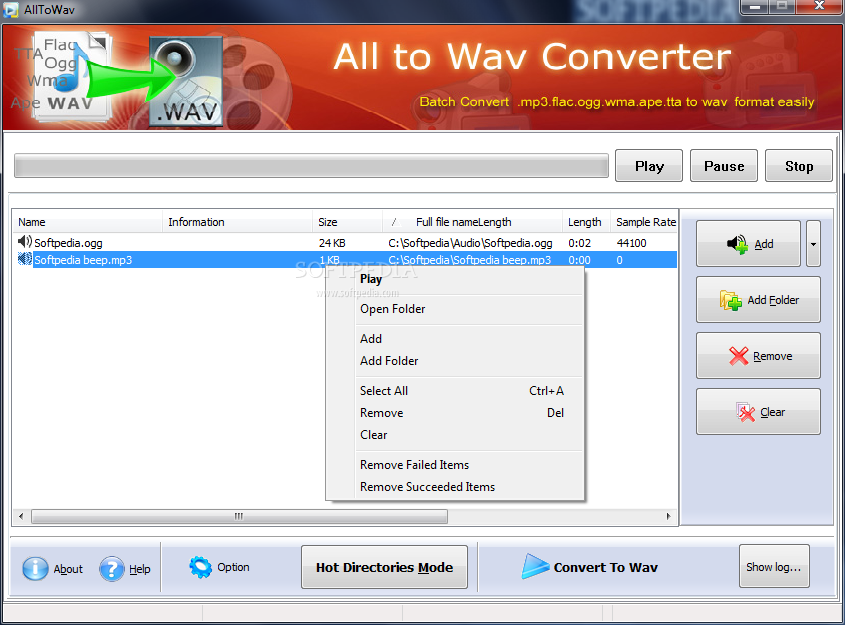845x625 pixels.
Task: Open the Help label link
Action: (x=140, y=569)
